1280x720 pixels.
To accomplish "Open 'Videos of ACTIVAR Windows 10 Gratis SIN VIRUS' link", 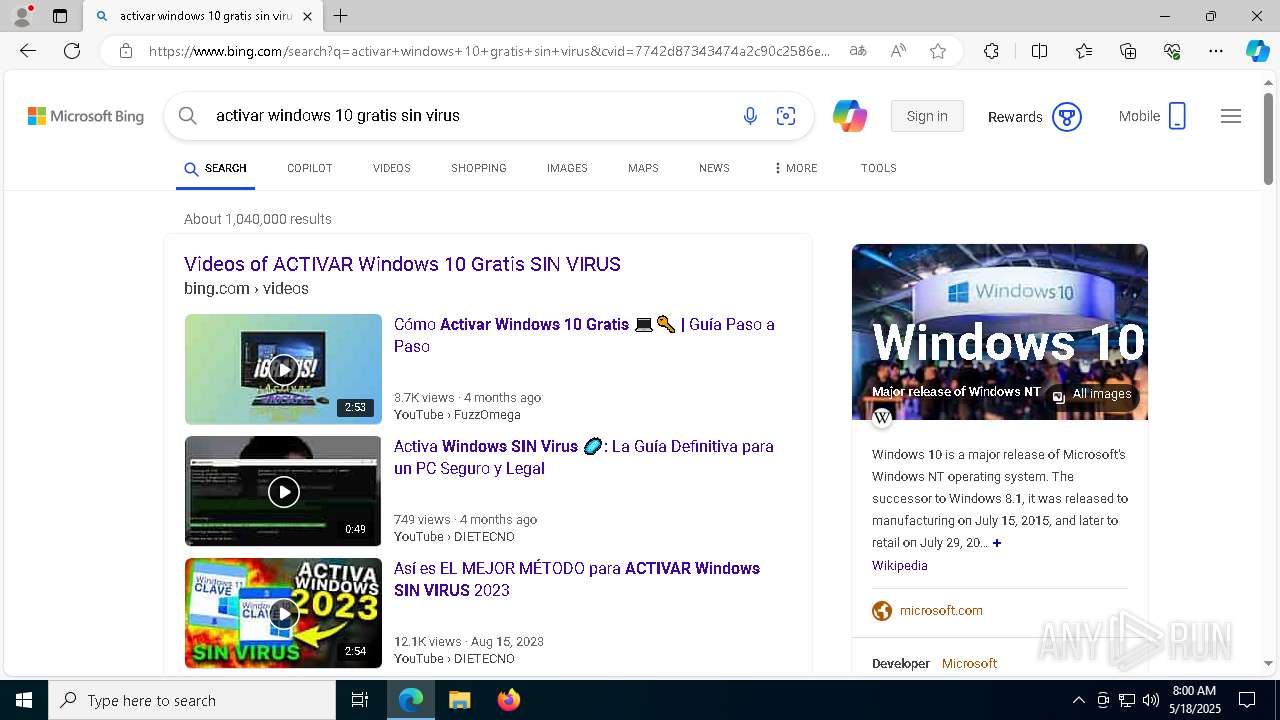I will pyautogui.click(x=402, y=264).
